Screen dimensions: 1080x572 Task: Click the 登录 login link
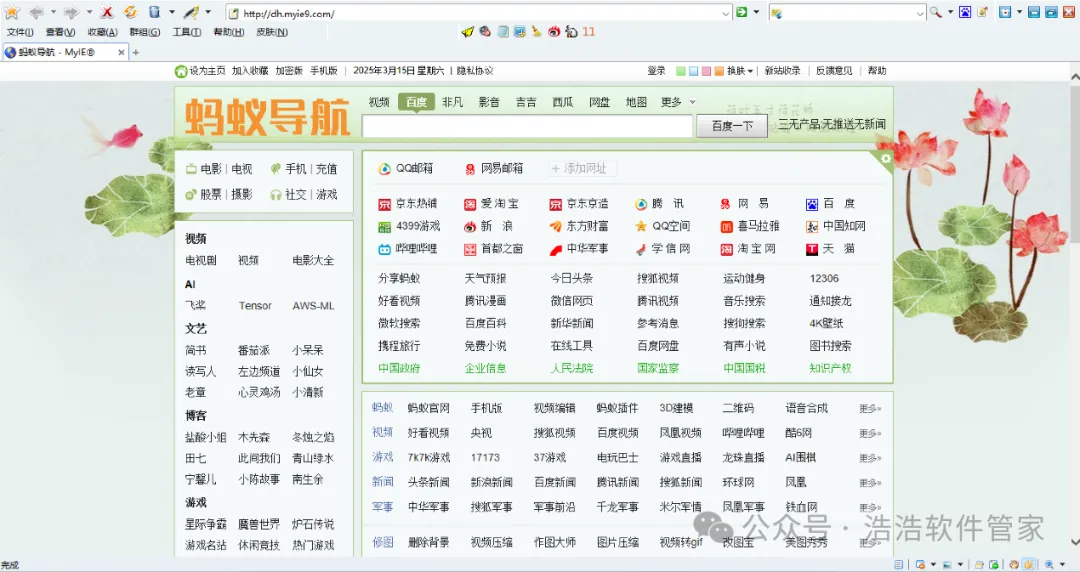656,71
